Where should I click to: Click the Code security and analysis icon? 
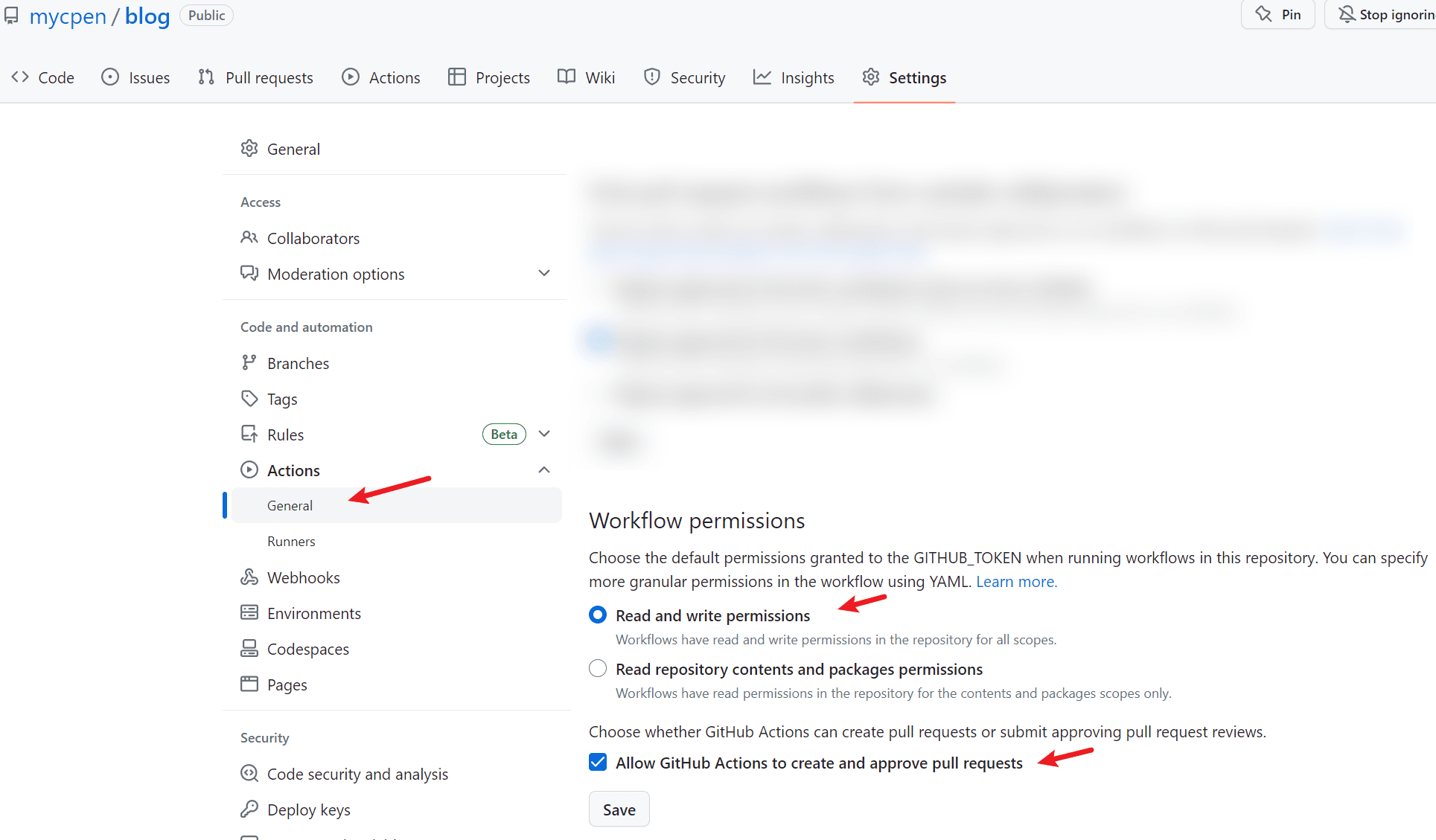[249, 773]
